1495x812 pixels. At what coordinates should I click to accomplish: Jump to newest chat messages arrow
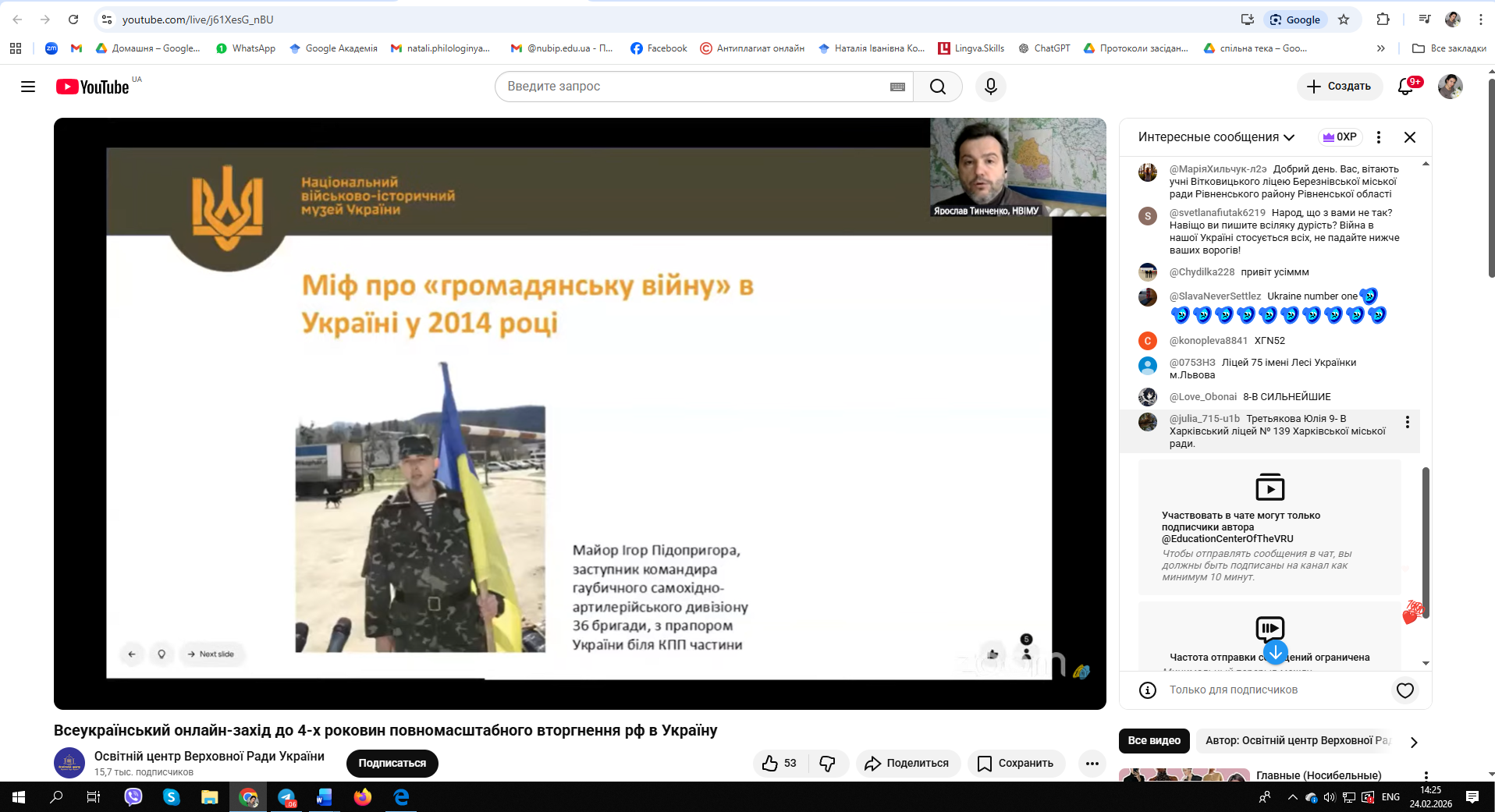1275,652
